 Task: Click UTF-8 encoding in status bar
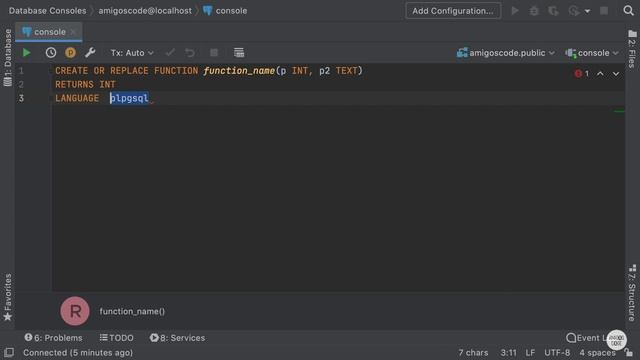[557, 353]
